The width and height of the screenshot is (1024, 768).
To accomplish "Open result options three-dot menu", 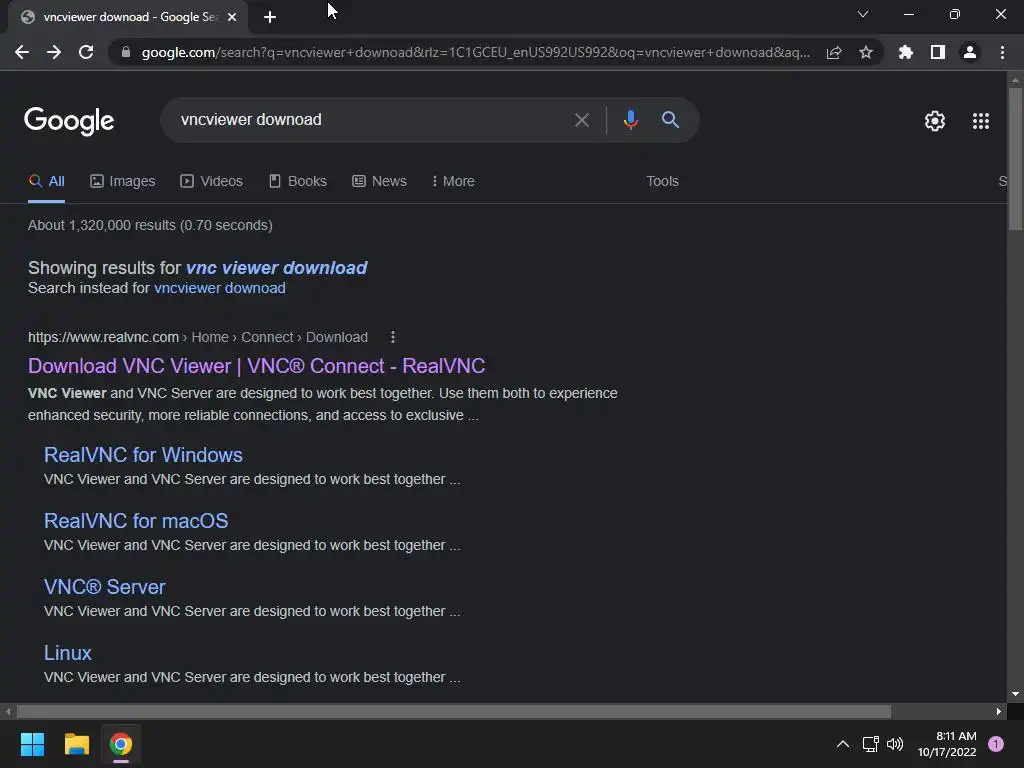I will (x=392, y=337).
